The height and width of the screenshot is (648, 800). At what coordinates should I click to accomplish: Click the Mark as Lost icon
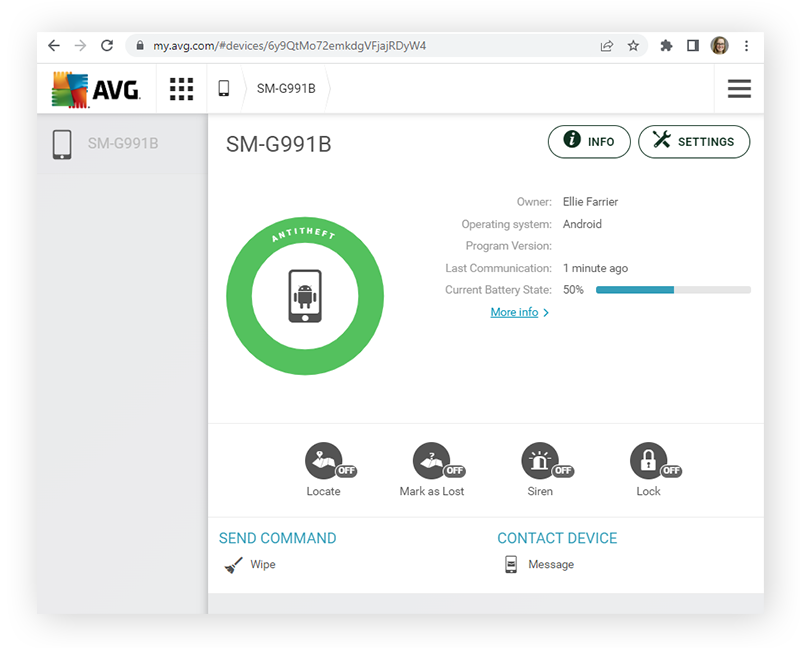point(434,462)
